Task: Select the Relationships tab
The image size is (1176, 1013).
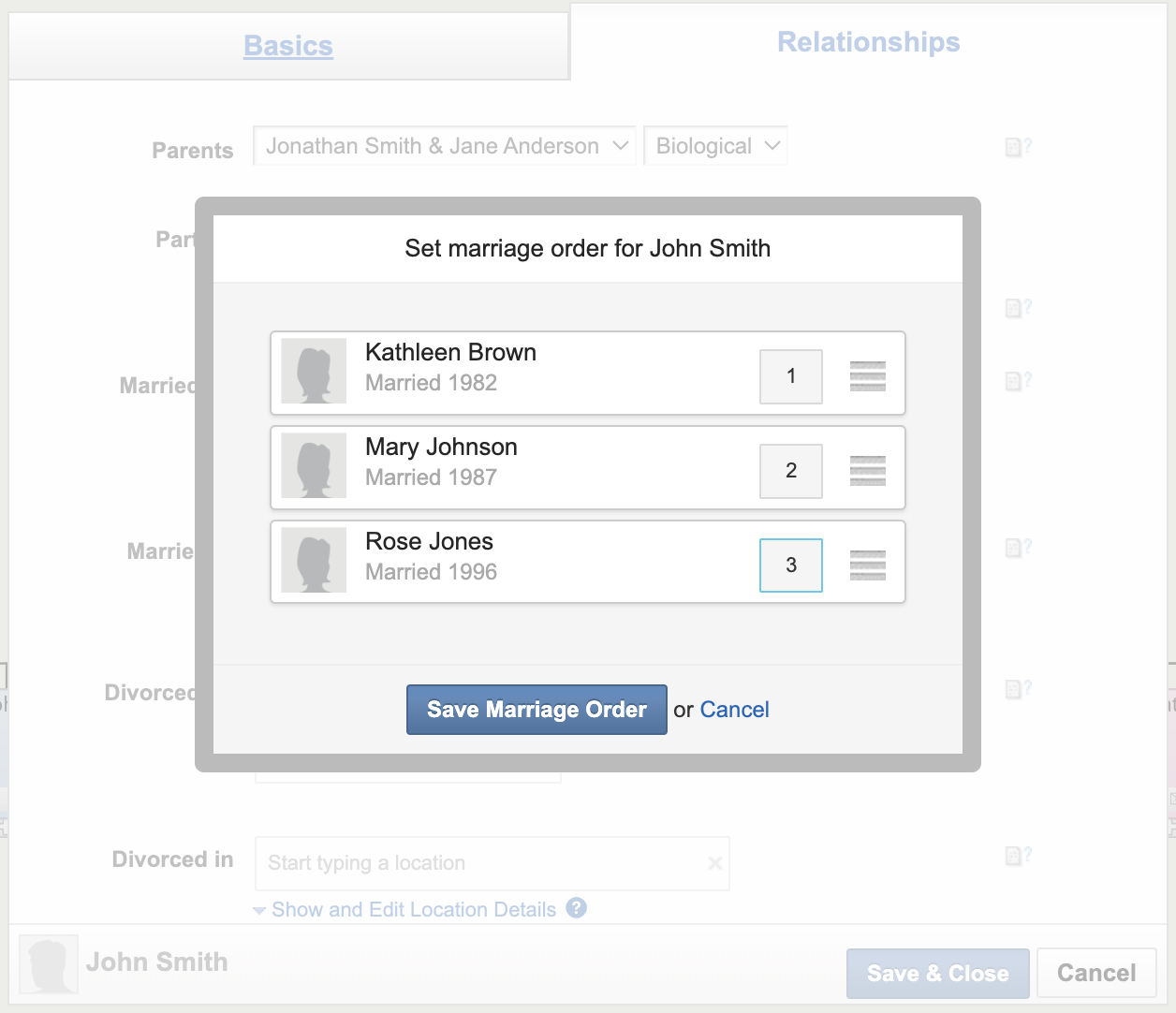Action: pyautogui.click(x=867, y=41)
